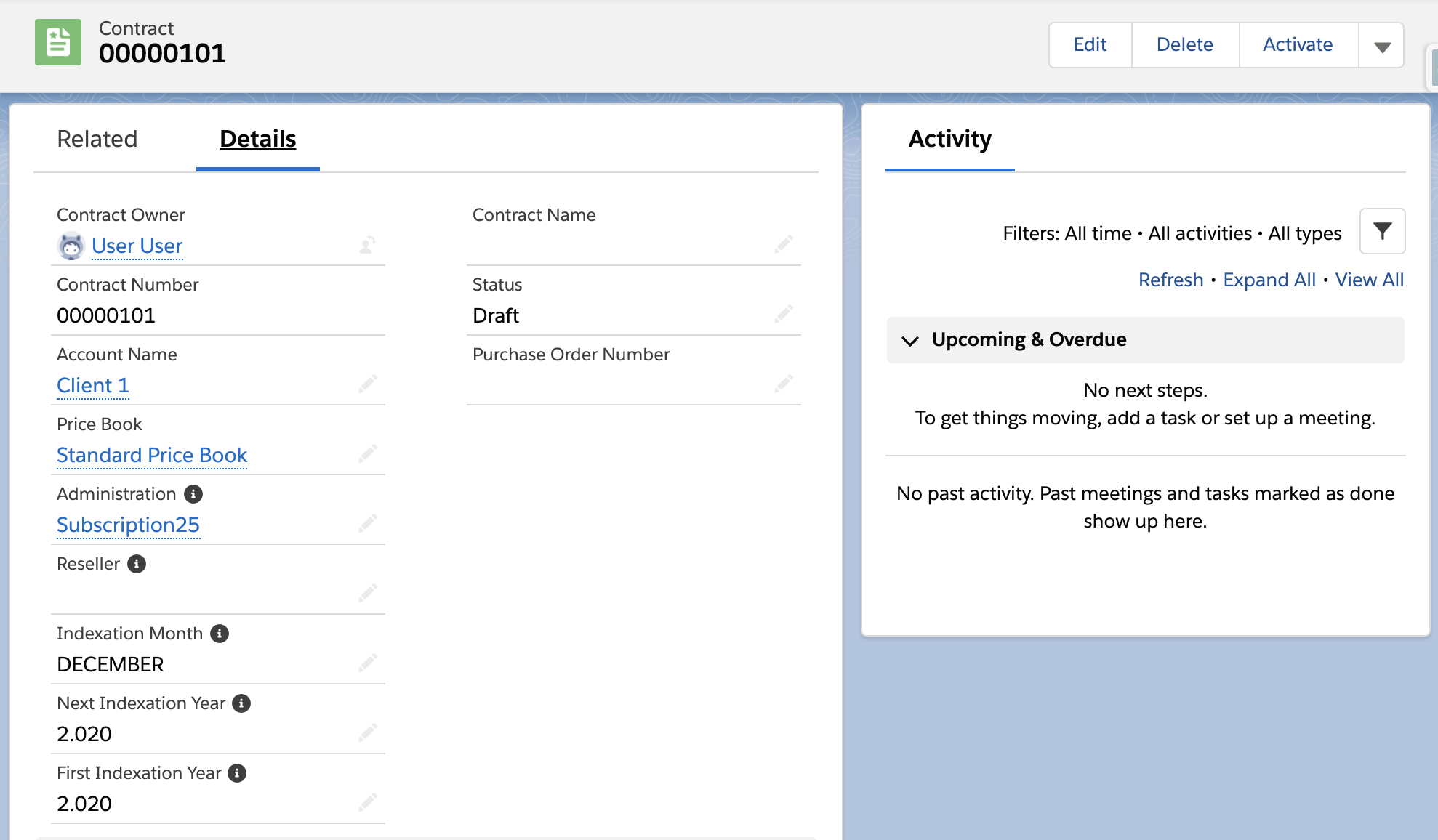Click edit pencil beside Client 1 account

(x=368, y=384)
